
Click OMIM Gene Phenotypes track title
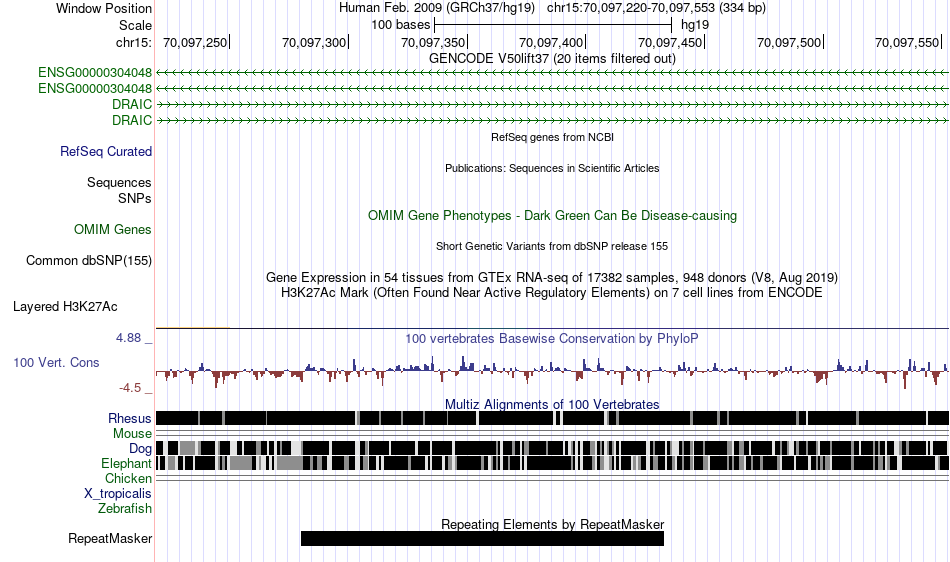tap(552, 216)
